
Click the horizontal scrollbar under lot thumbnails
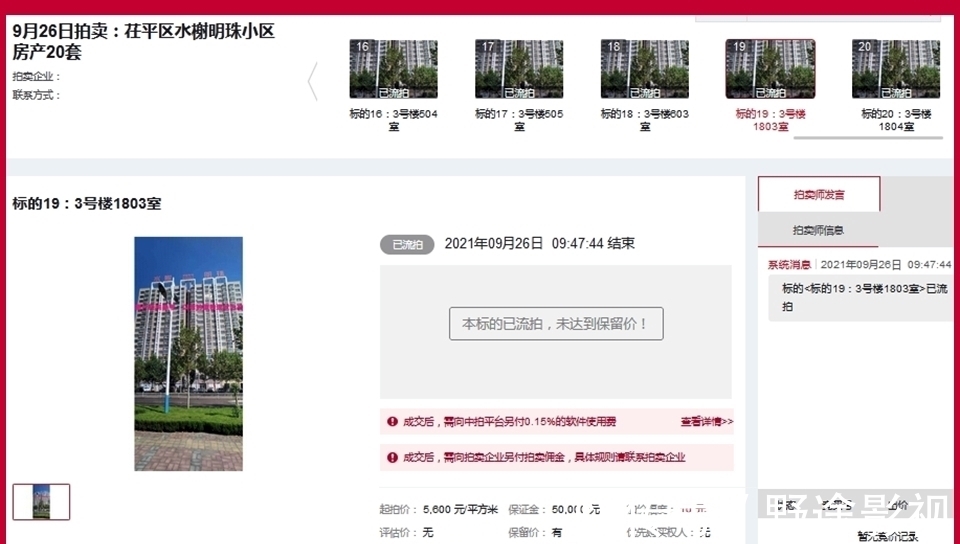pyautogui.click(x=868, y=138)
